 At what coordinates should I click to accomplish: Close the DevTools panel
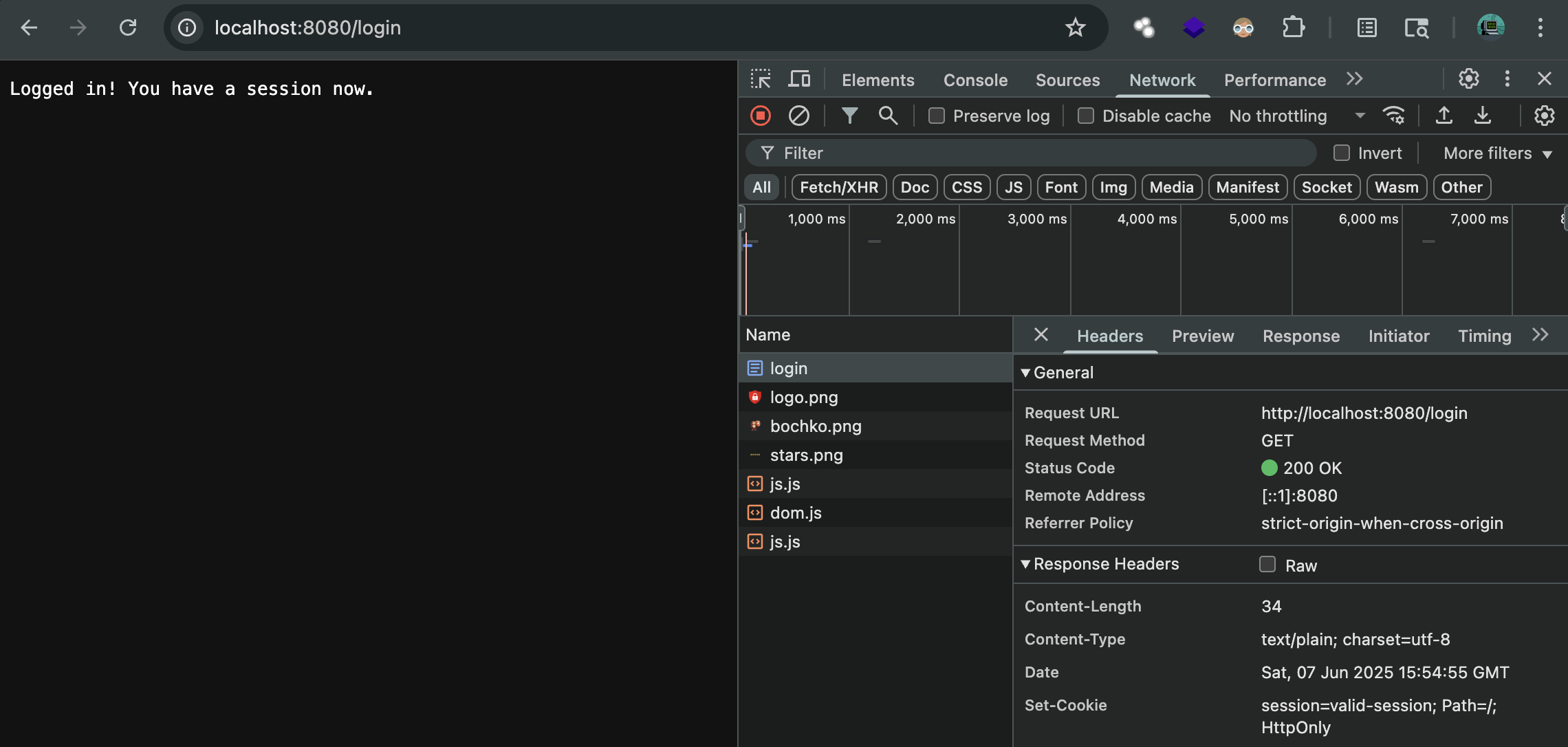[1545, 79]
